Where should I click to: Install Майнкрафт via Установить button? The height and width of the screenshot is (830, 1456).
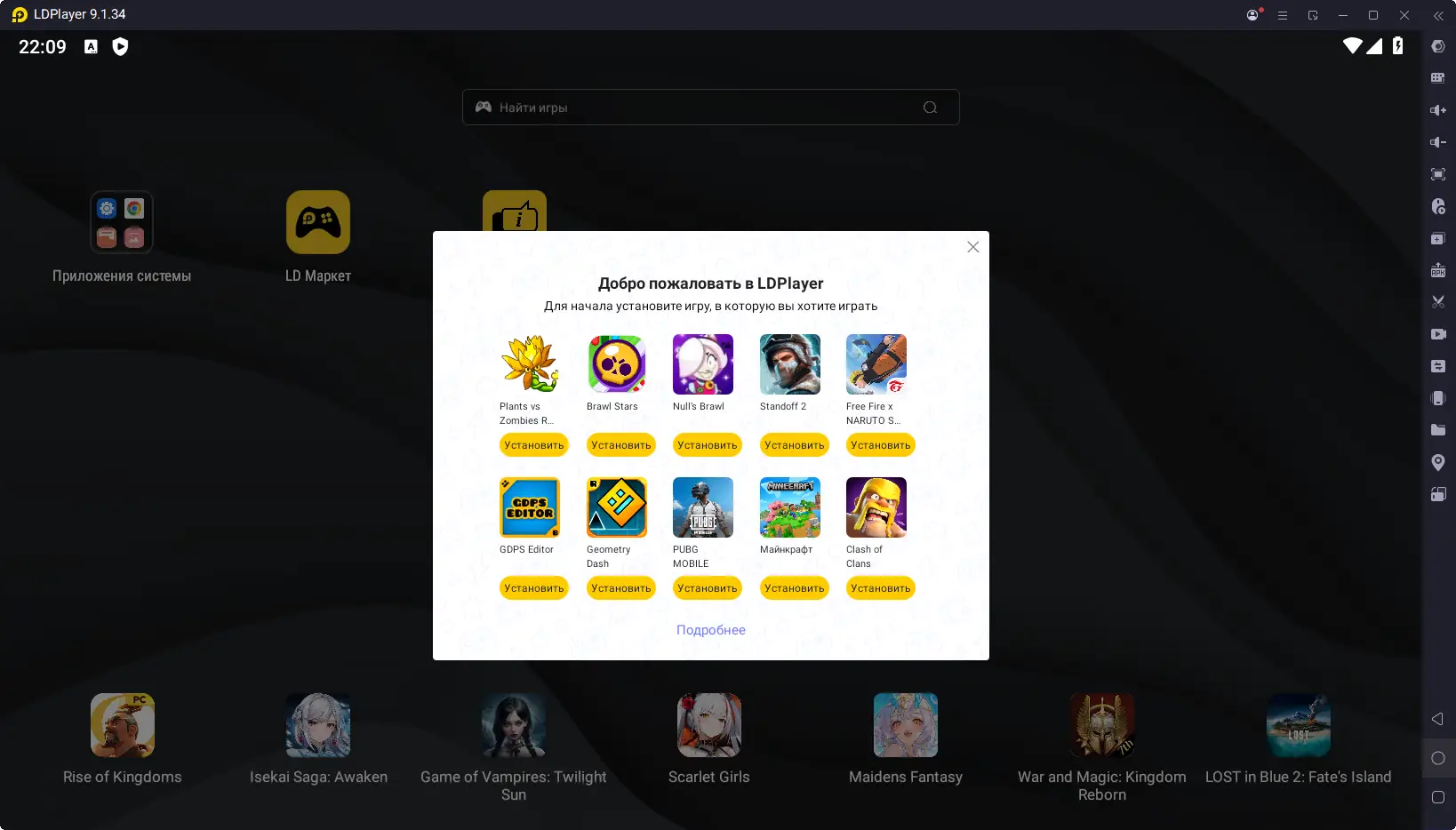click(795, 588)
